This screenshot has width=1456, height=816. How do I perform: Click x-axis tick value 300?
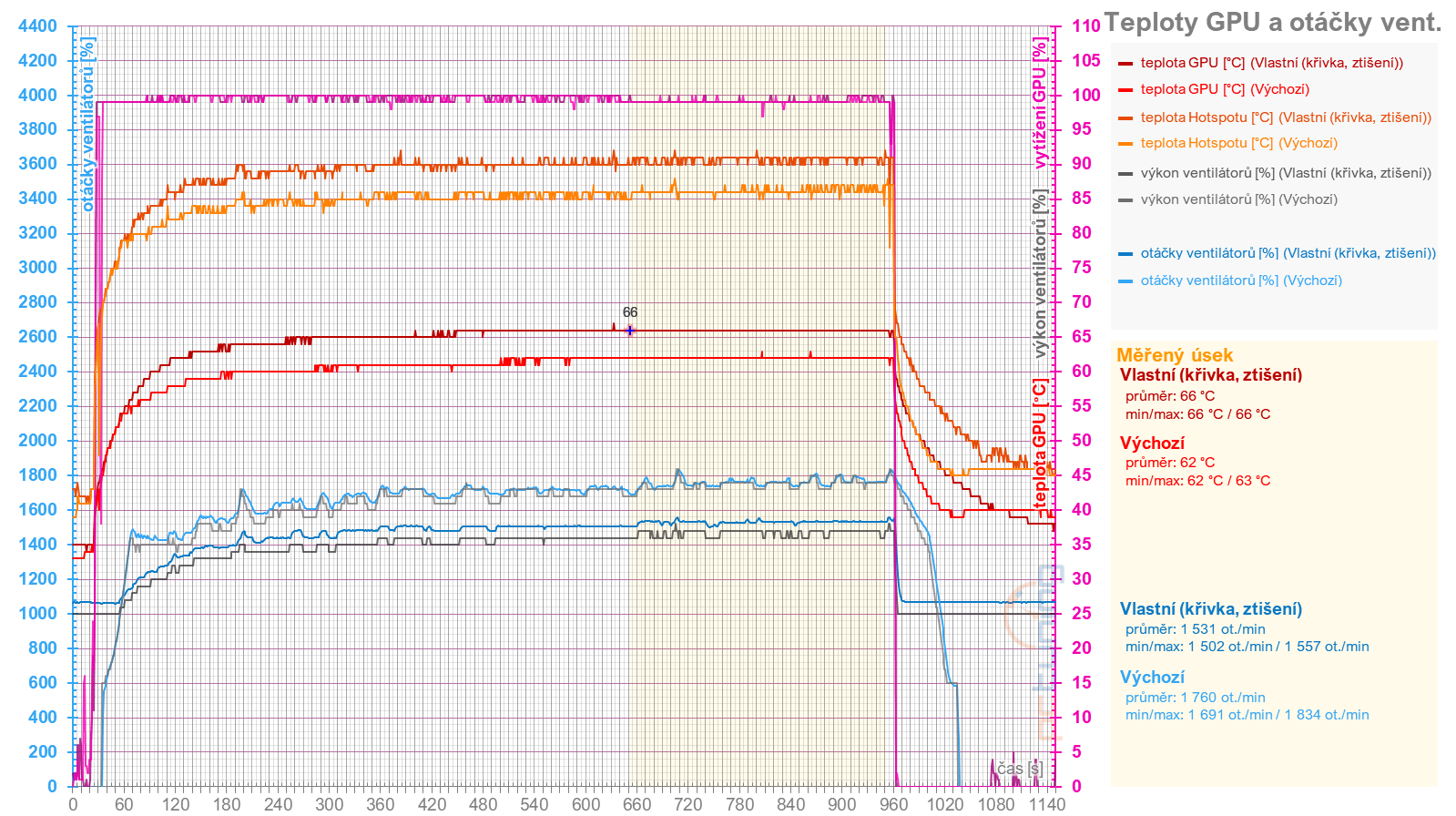tap(330, 804)
